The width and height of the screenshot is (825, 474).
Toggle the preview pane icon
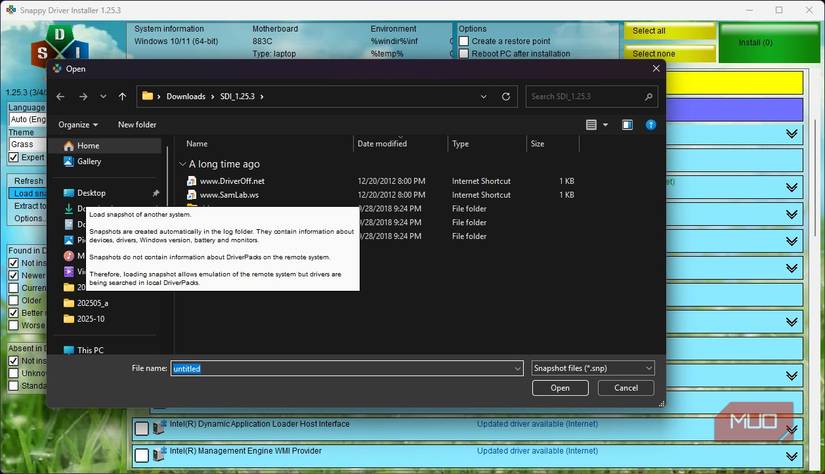pos(627,125)
